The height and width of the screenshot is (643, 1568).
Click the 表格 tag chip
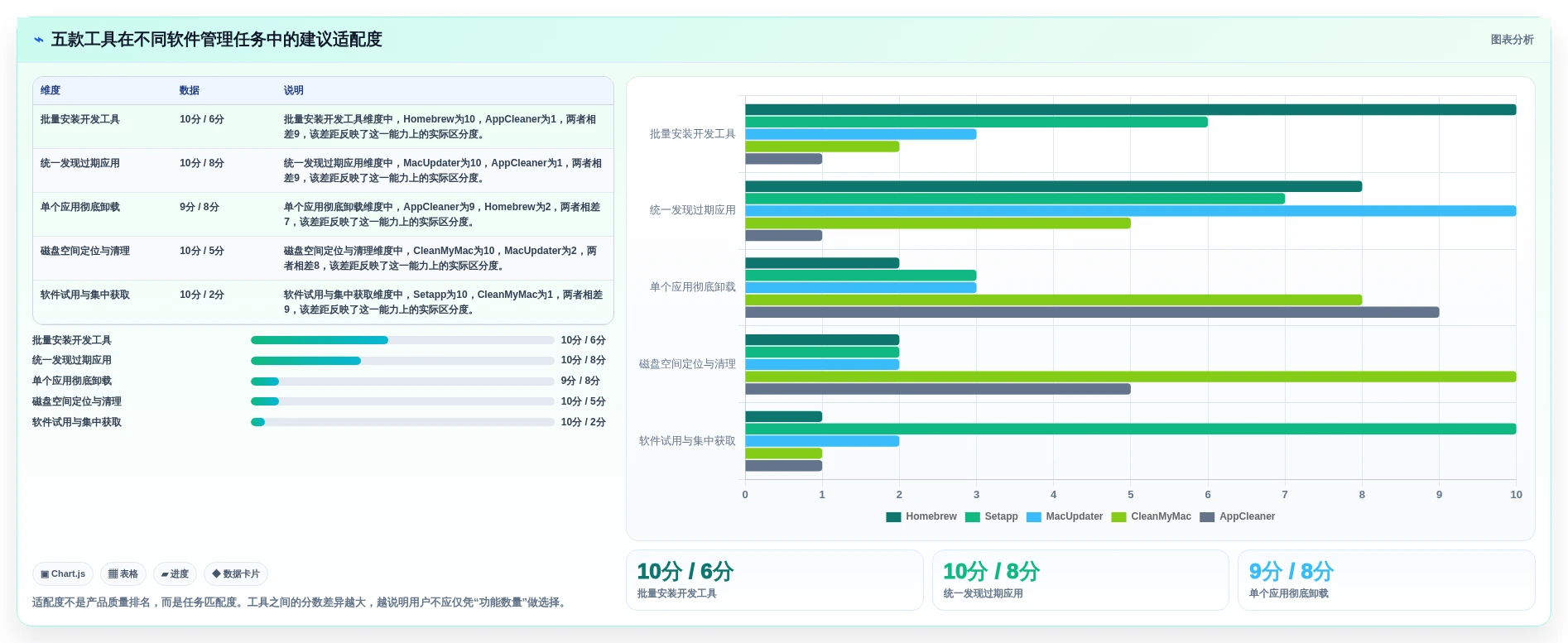pyautogui.click(x=123, y=573)
